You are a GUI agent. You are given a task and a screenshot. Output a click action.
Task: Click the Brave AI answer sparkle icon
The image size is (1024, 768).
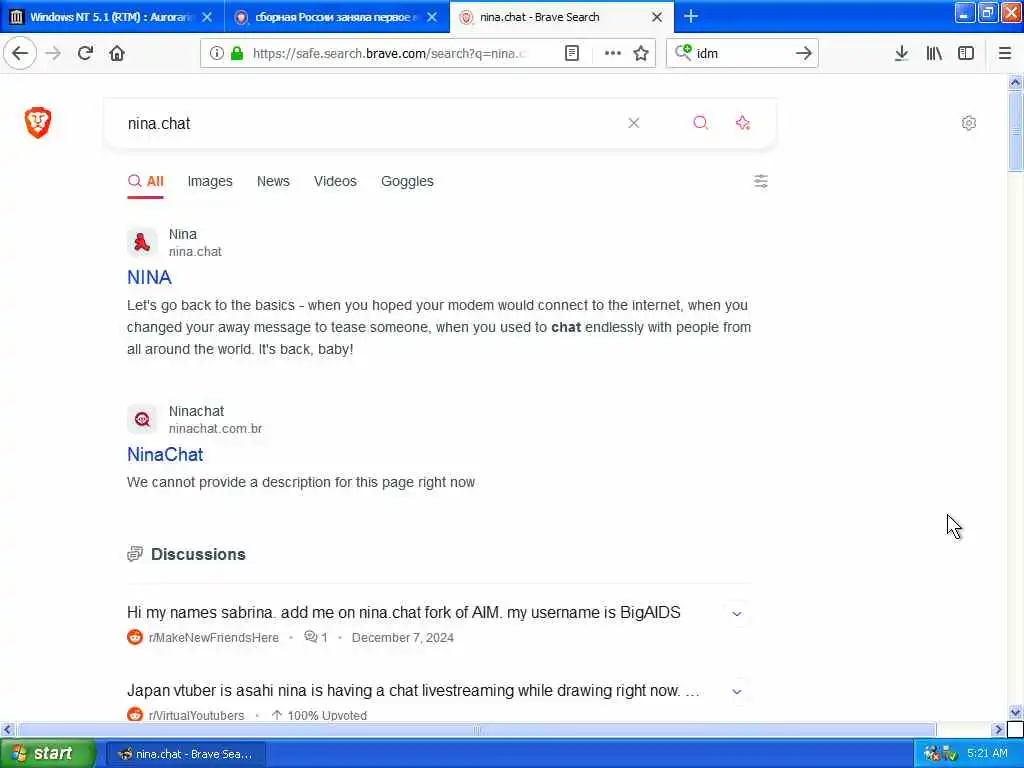coord(743,123)
